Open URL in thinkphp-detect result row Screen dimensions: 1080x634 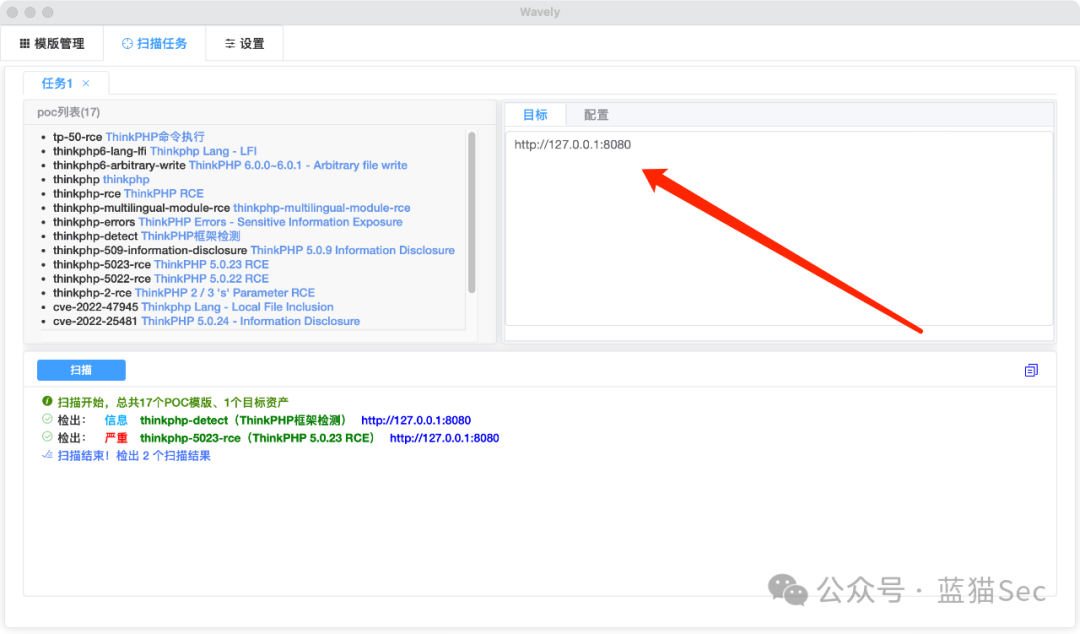pos(416,420)
